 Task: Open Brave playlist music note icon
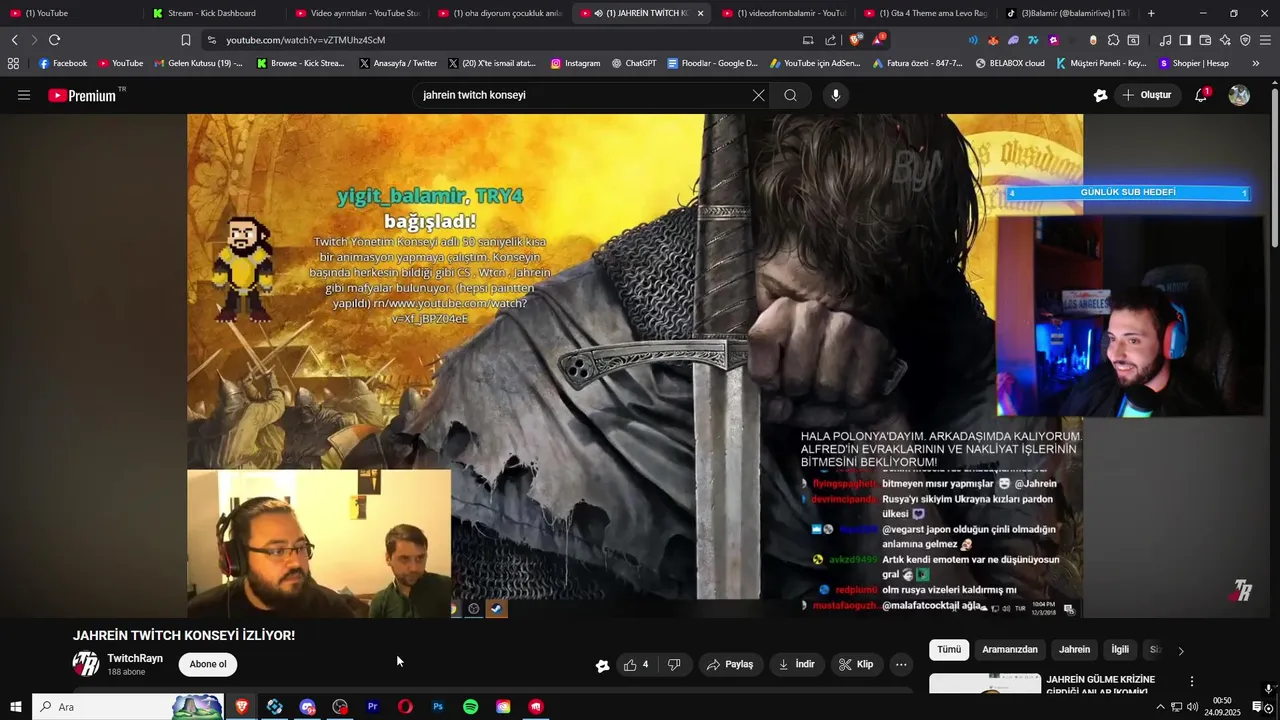1165,40
